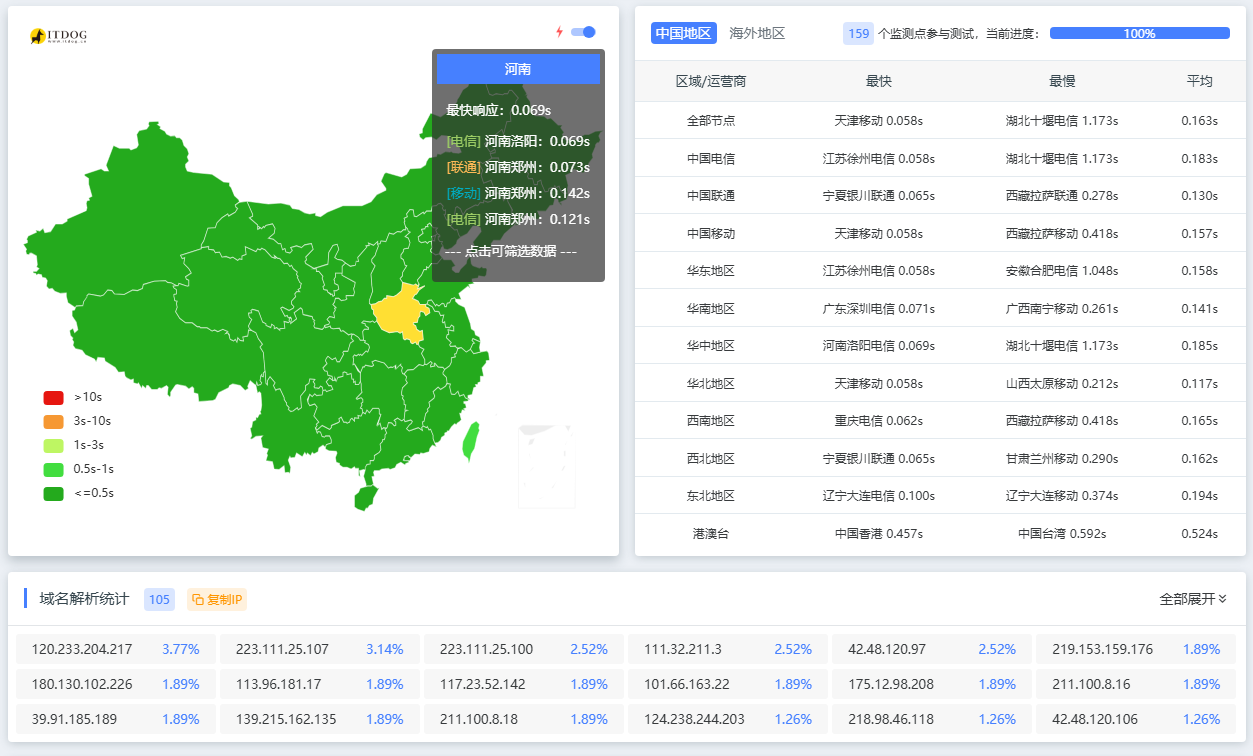The width and height of the screenshot is (1253, 756).
Task: Click the 100% progress bar
Action: [1139, 33]
